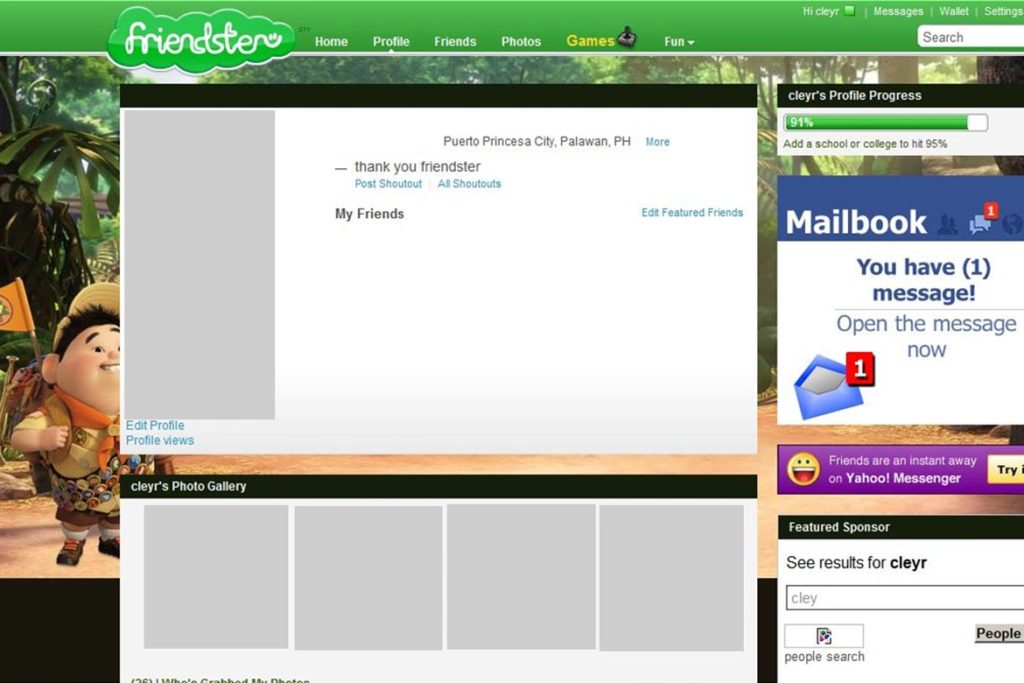
Task: Expand the Fun dropdown menu
Action: [679, 42]
